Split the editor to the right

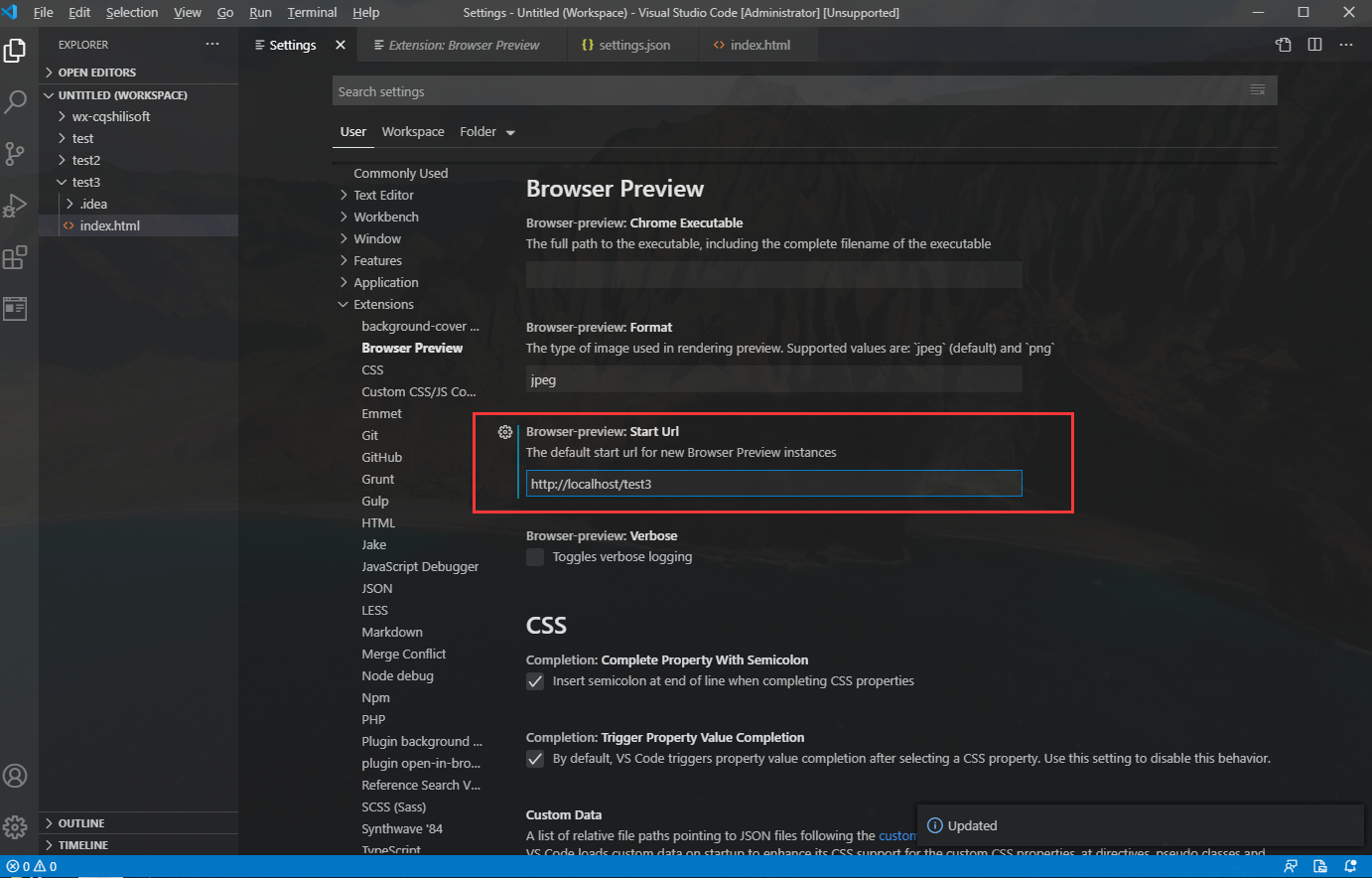click(x=1314, y=45)
